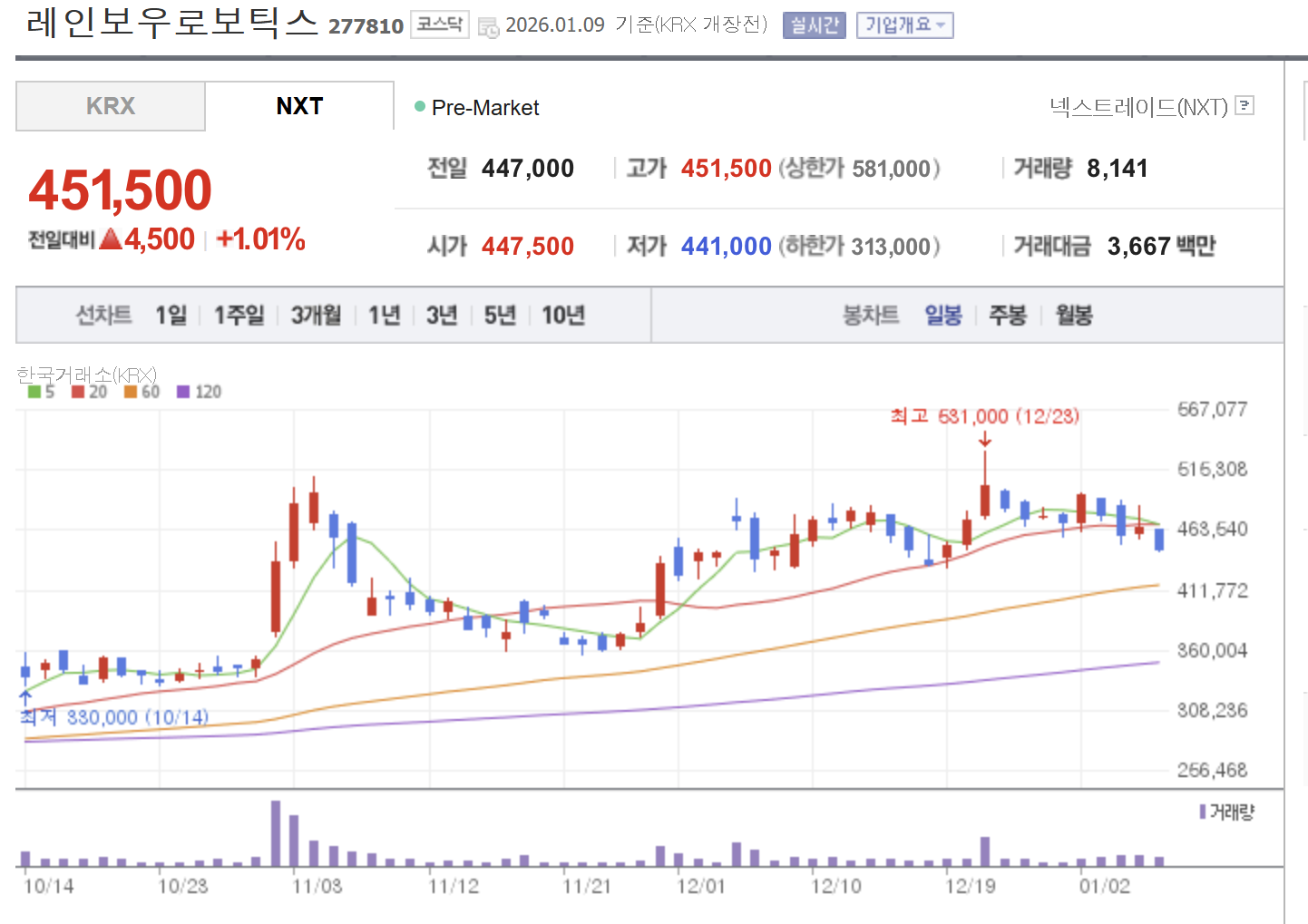Screen dimensions: 1308x924
Task: Click the +1.01% change value
Action: coord(261,239)
